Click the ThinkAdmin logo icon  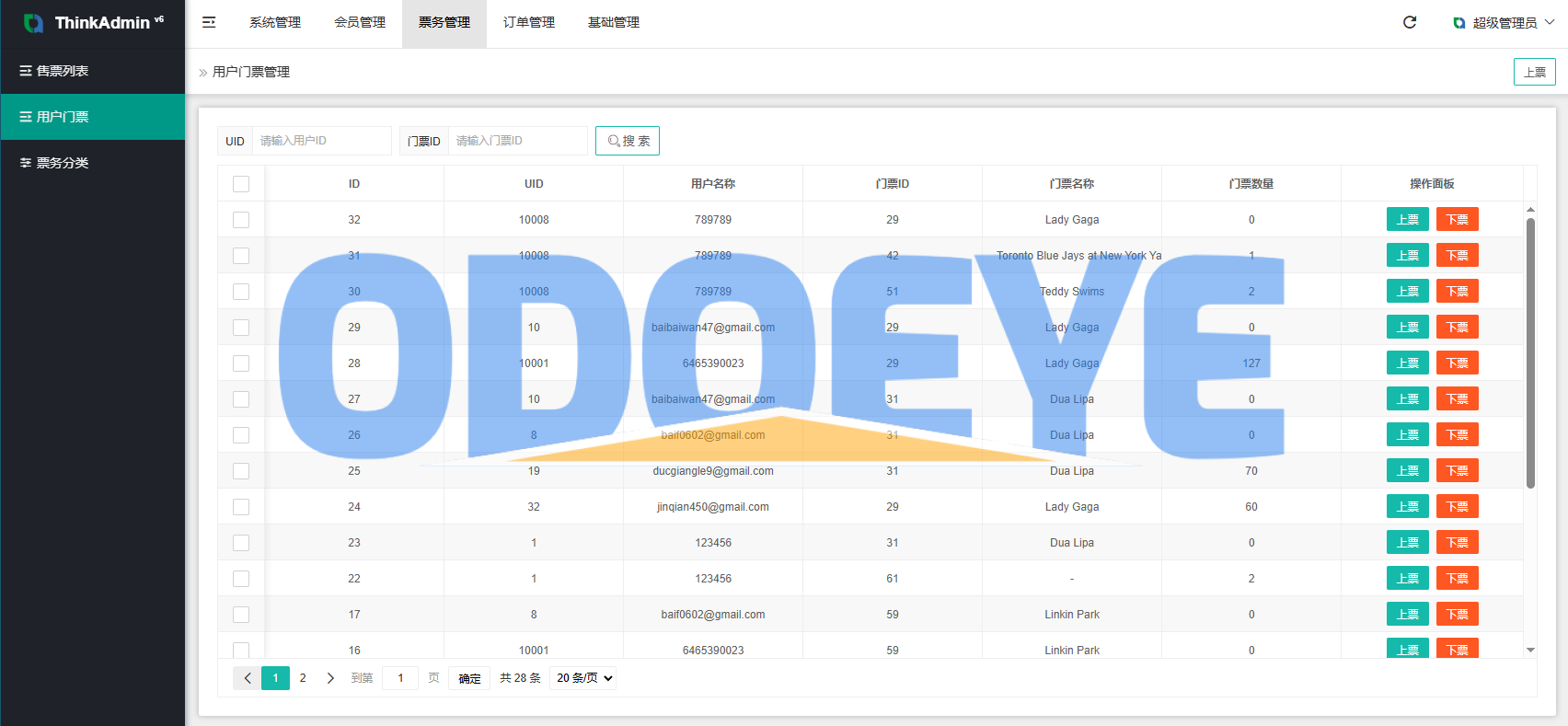coord(34,23)
